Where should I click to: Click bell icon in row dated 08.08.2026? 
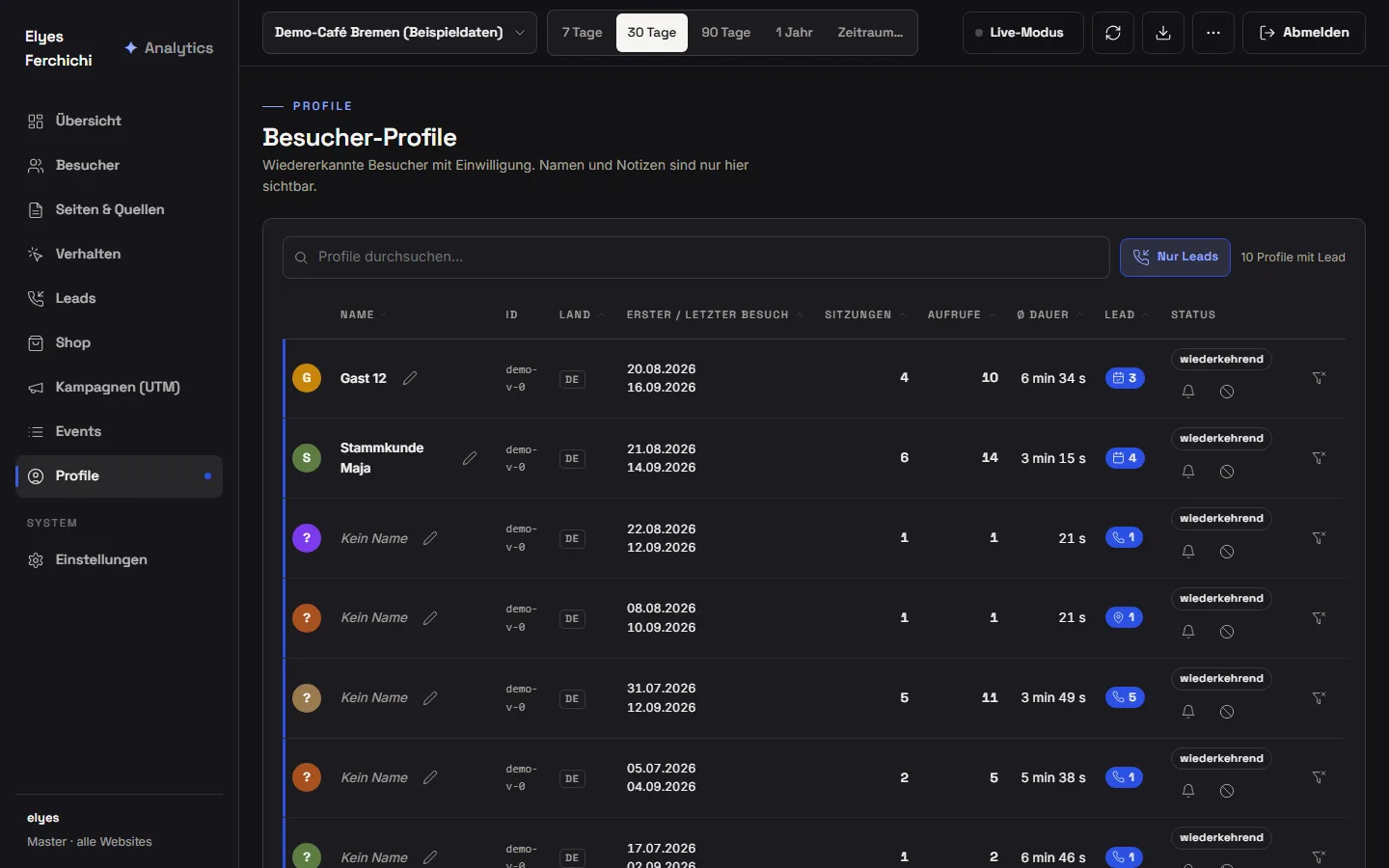click(1188, 632)
